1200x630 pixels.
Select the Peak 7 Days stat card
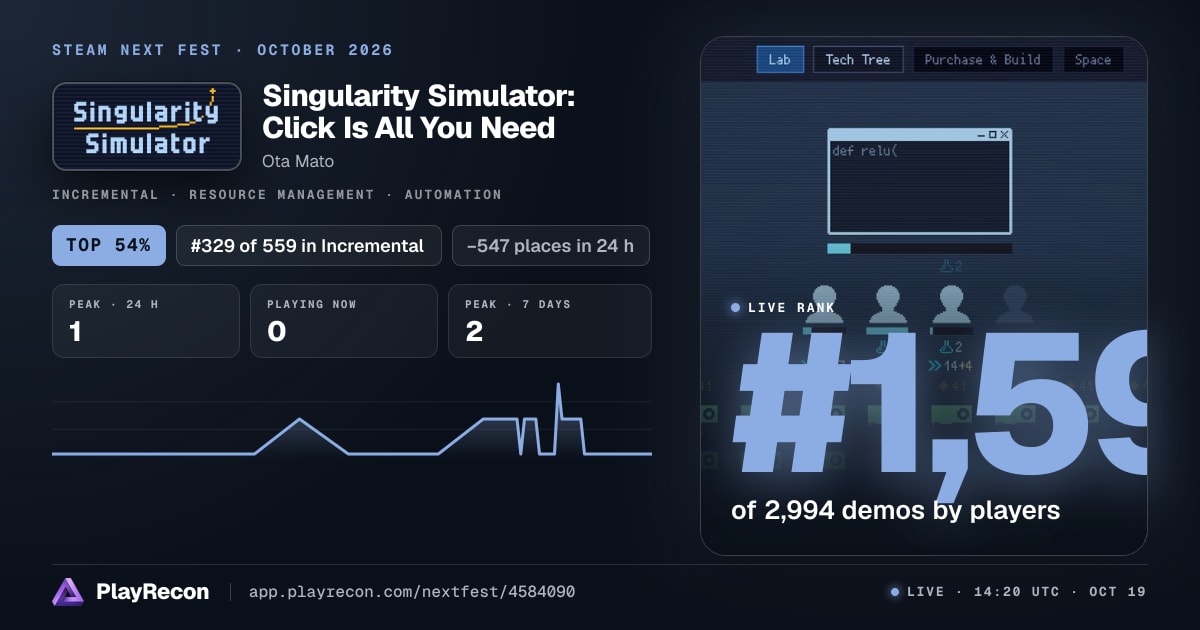(x=550, y=321)
